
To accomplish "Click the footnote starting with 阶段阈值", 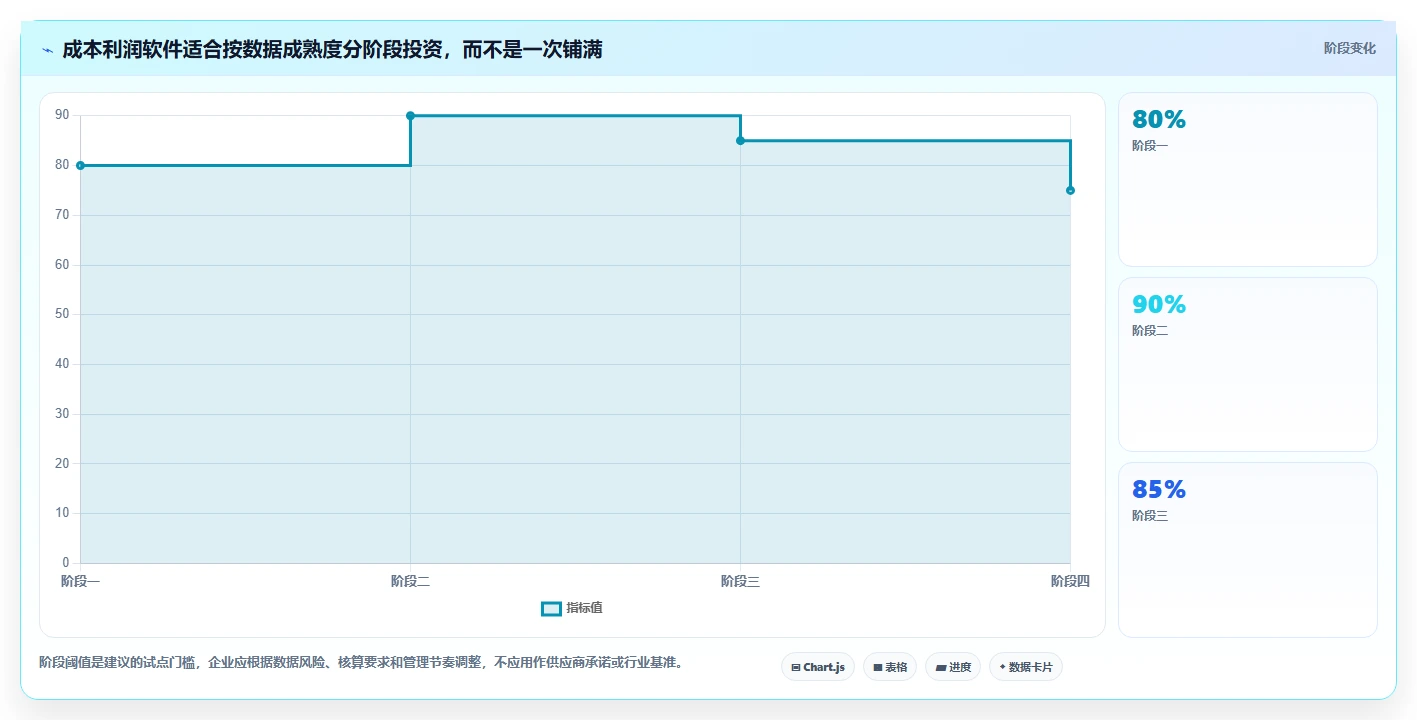I will [361, 662].
